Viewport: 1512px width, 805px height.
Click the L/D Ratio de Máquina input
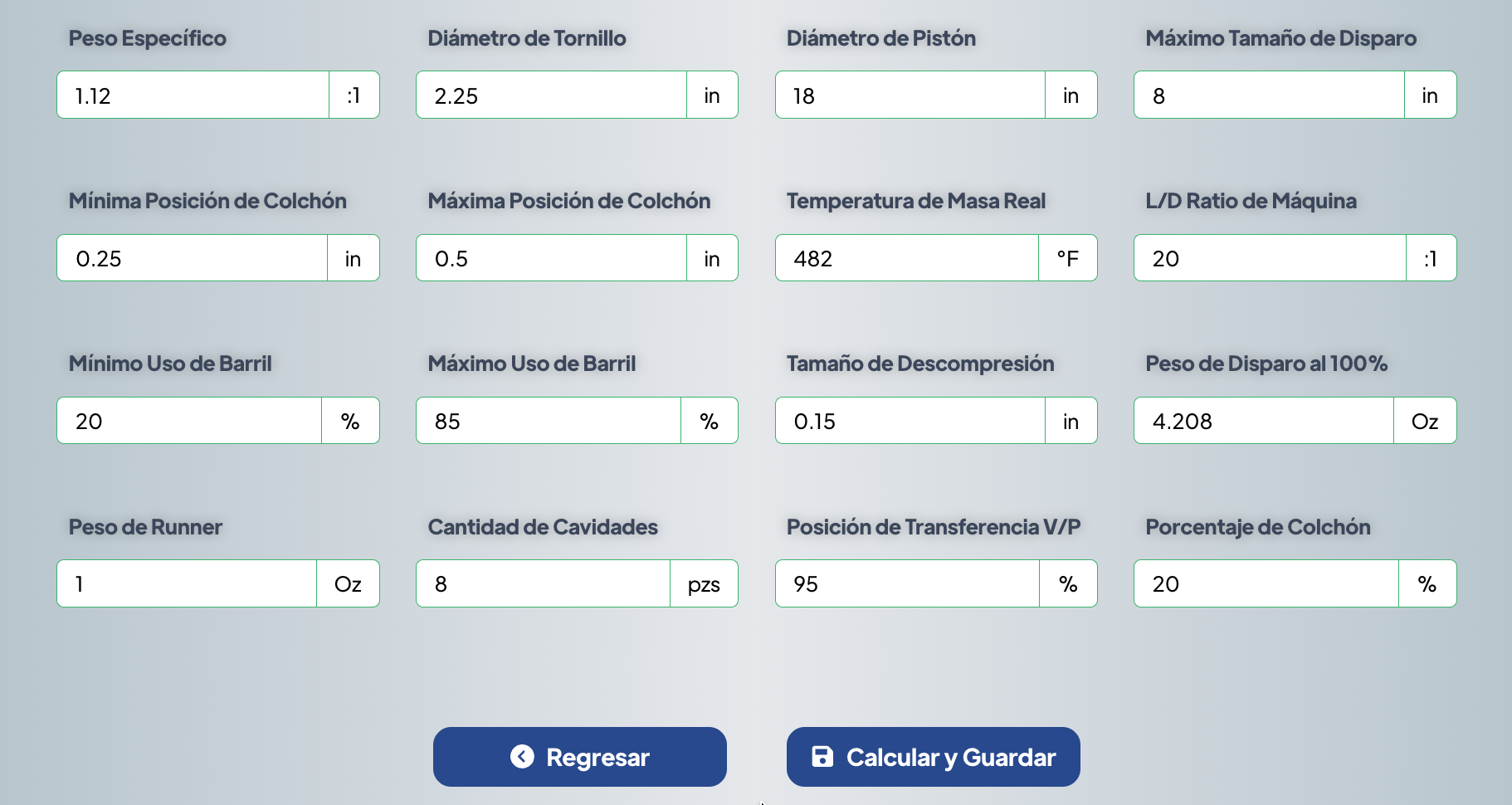coord(1270,258)
